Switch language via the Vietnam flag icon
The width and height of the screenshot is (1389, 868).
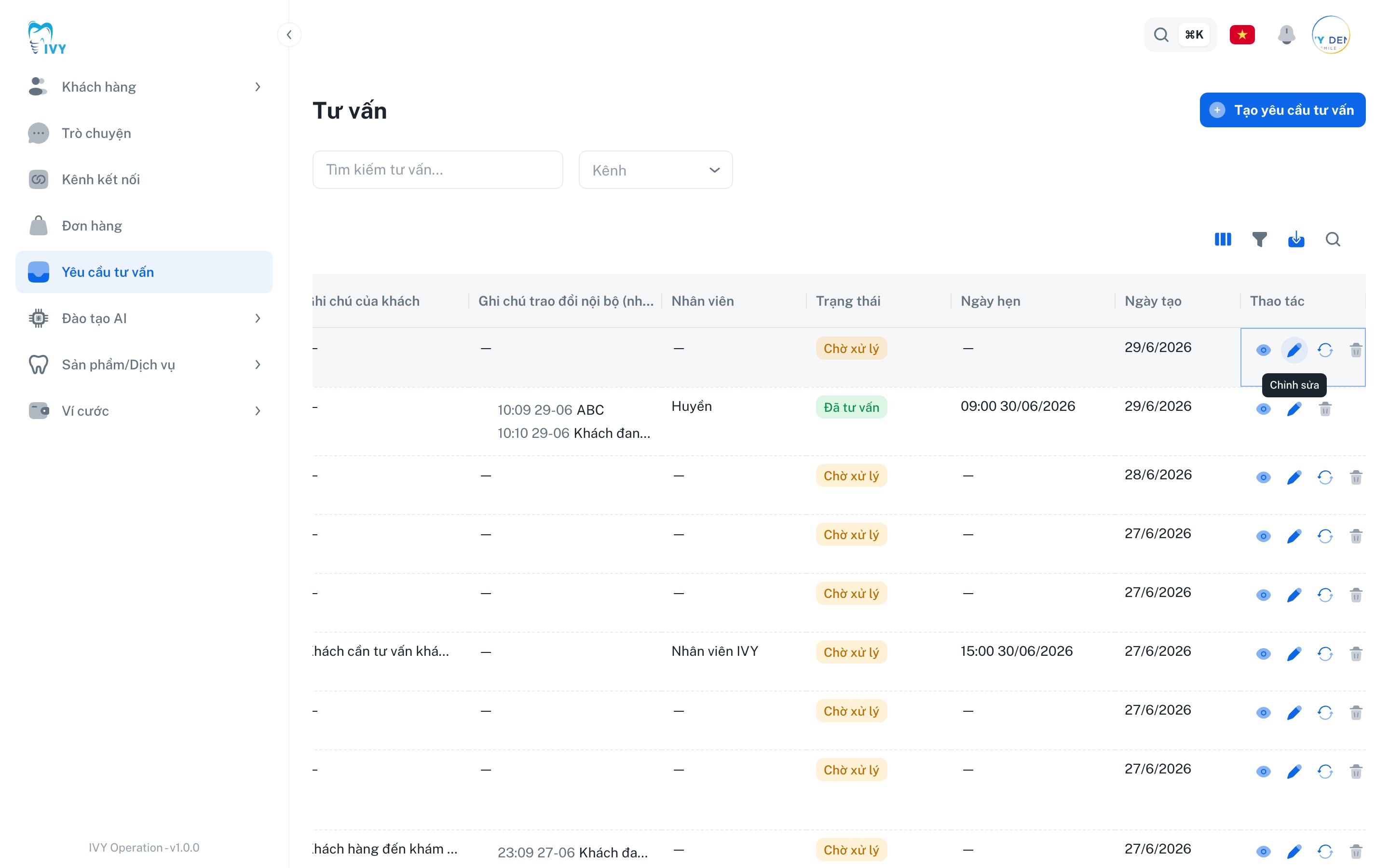coord(1241,35)
